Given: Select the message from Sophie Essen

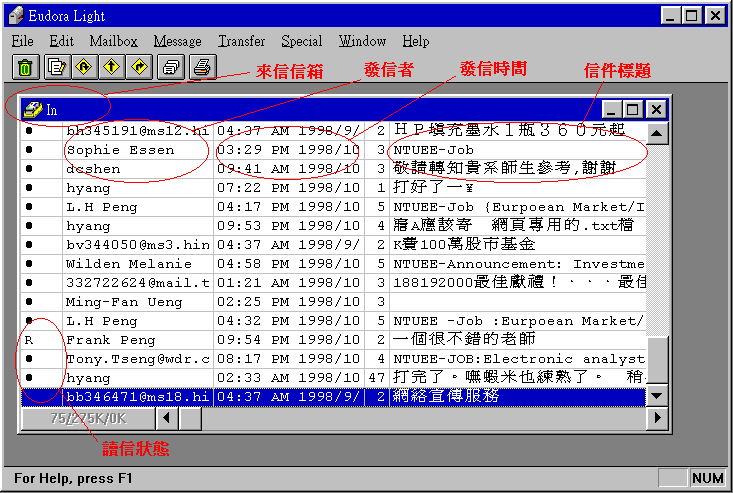Looking at the screenshot, I should point(333,150).
